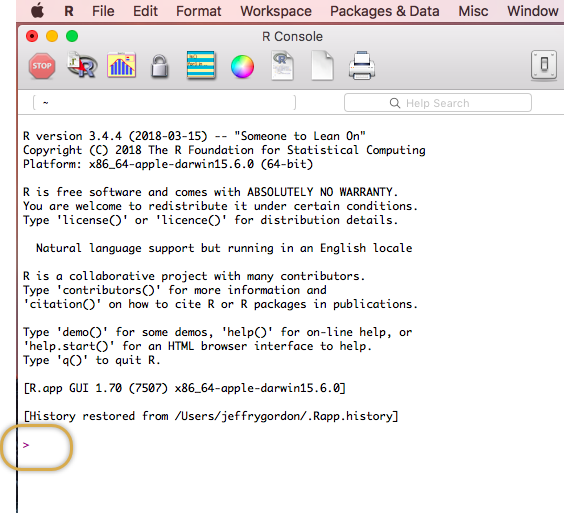Click the source script R icon

(82, 65)
